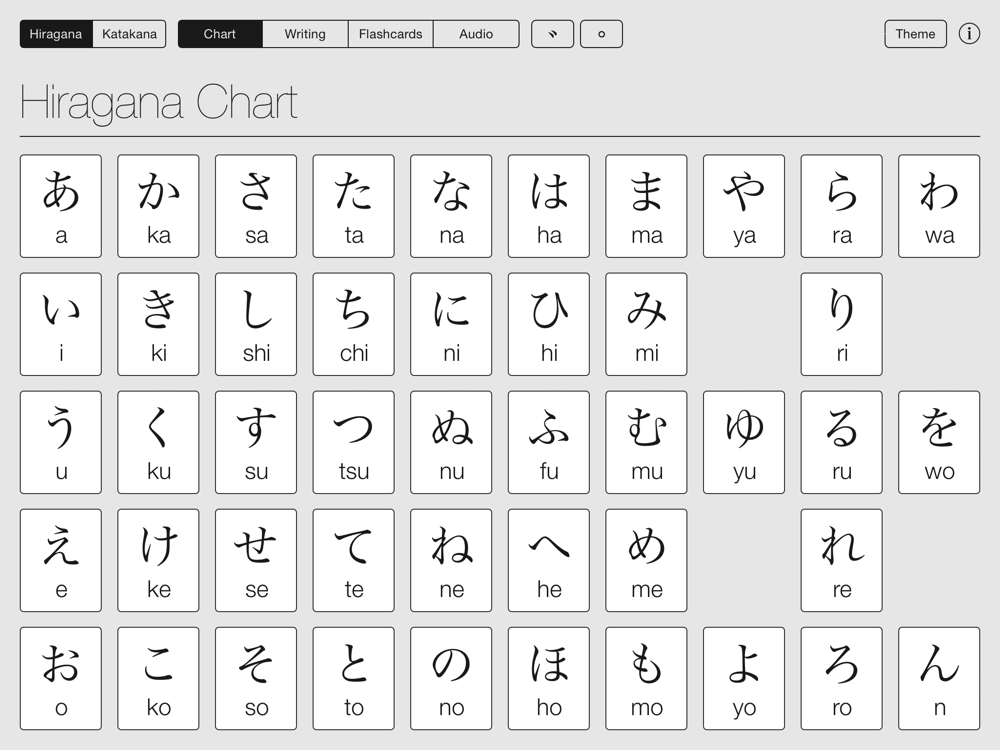
Task: Choose the た (ta) card
Action: [x=353, y=206]
